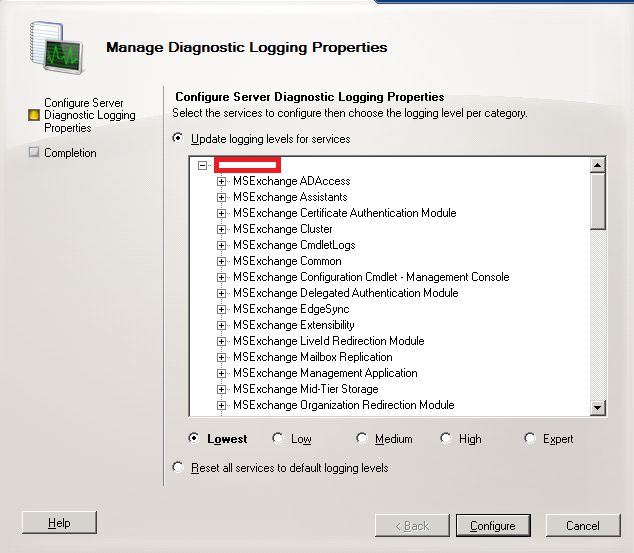Click the Completion step checkbox indicator

click(34, 152)
